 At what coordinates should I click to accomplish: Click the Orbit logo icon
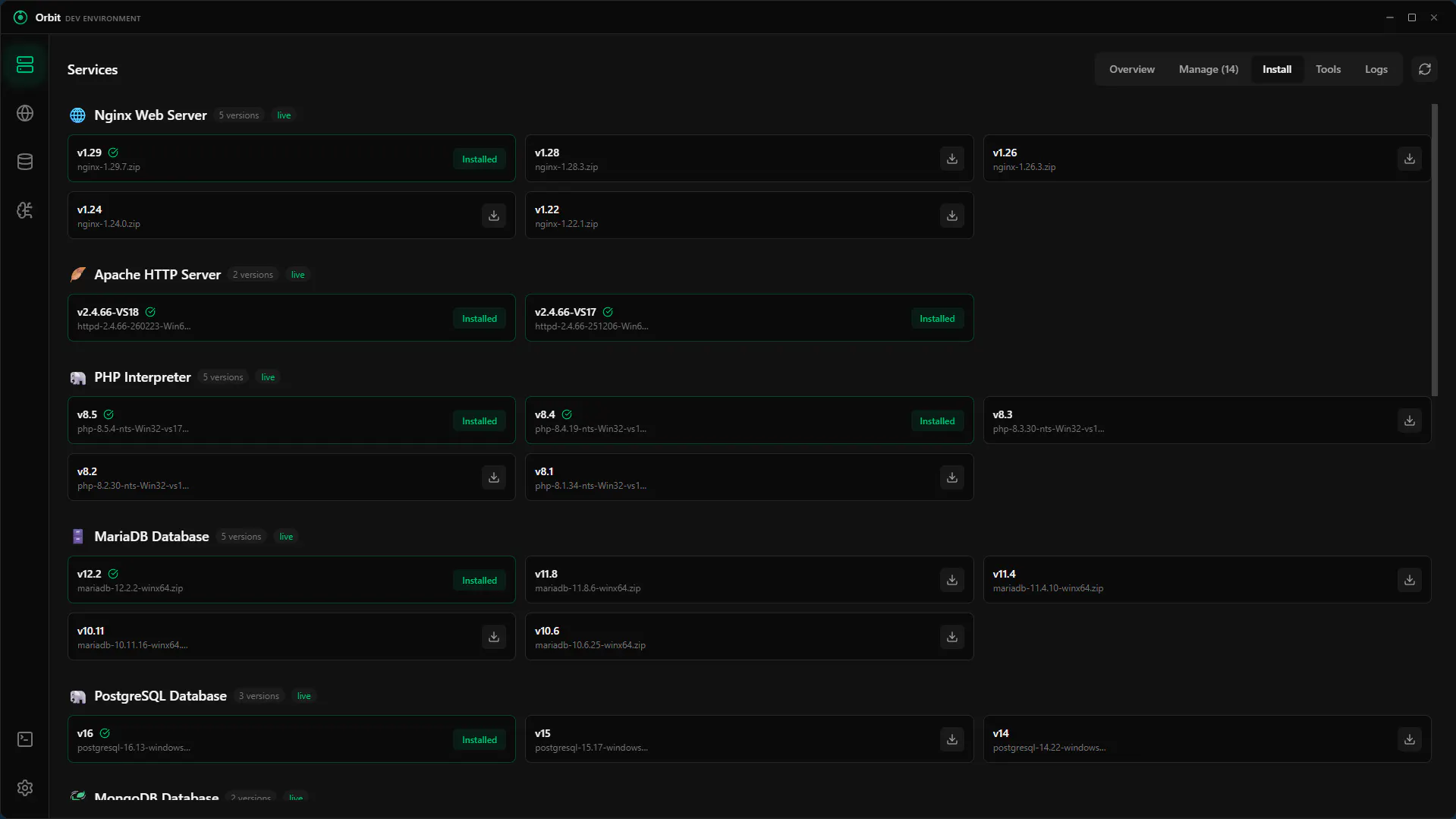click(x=20, y=17)
